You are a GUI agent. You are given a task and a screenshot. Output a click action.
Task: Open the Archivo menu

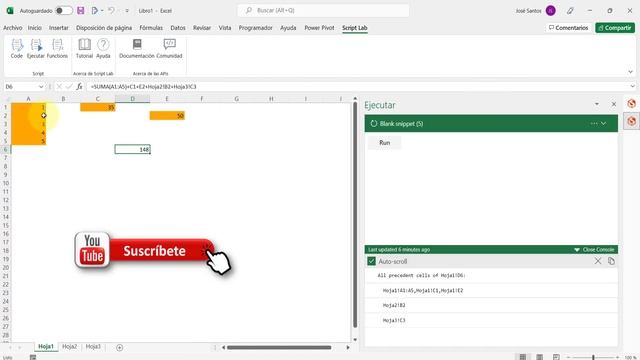[13, 28]
